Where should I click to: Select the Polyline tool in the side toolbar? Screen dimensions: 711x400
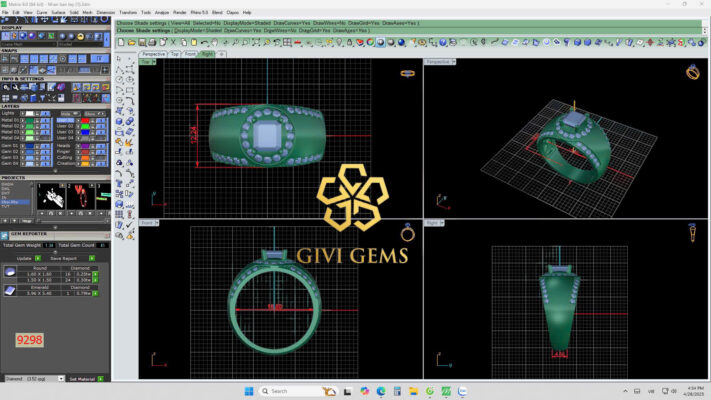119,69
